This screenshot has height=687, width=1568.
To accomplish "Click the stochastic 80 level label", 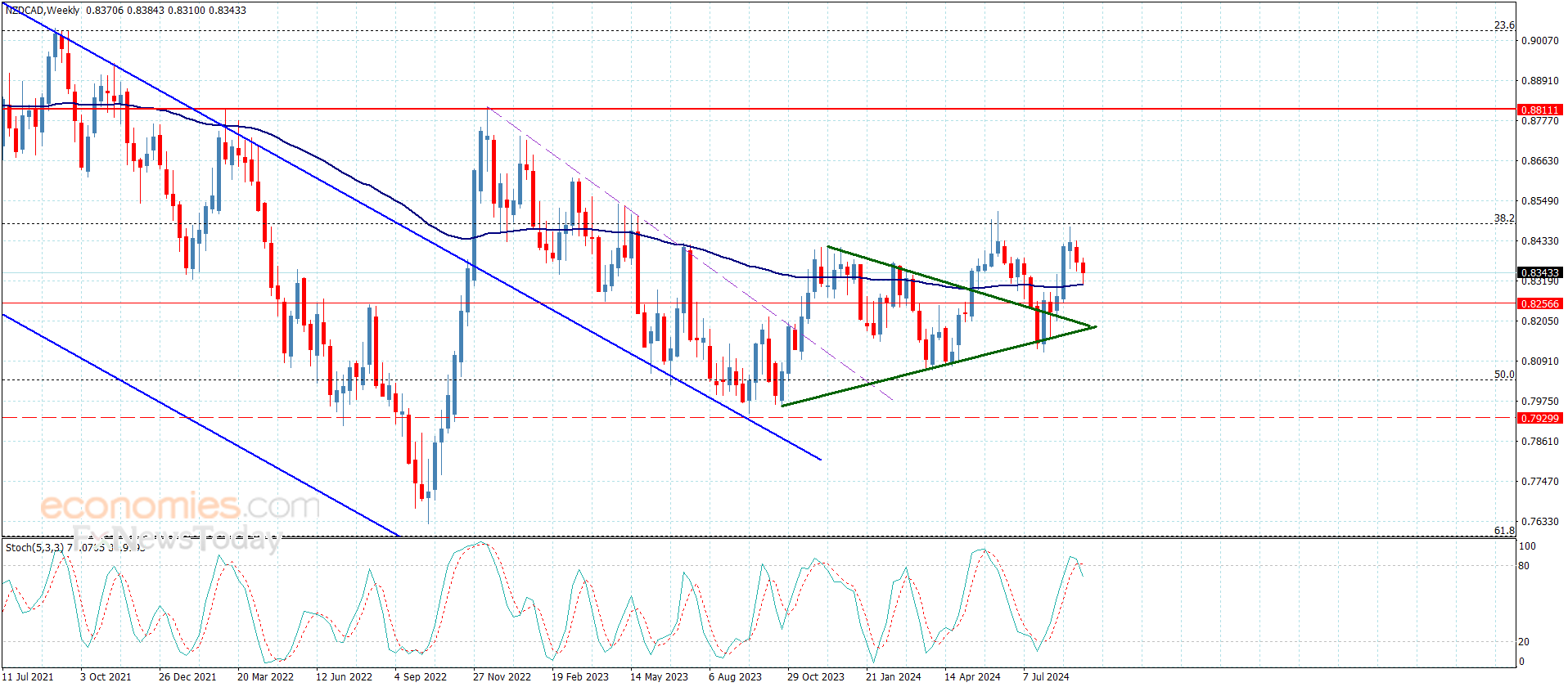I will coord(1524,565).
